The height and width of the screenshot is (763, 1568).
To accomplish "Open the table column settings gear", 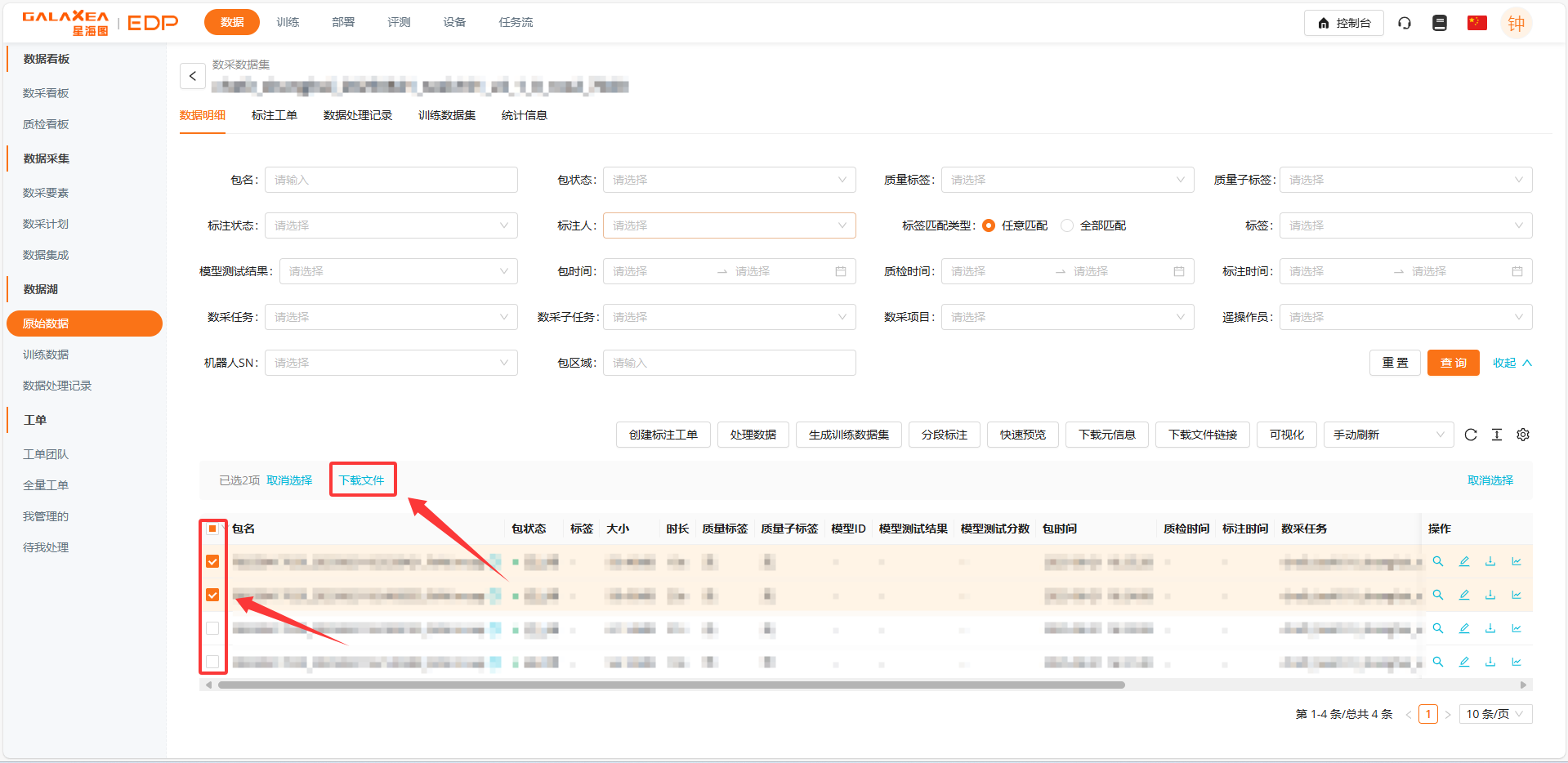I will click(x=1523, y=435).
